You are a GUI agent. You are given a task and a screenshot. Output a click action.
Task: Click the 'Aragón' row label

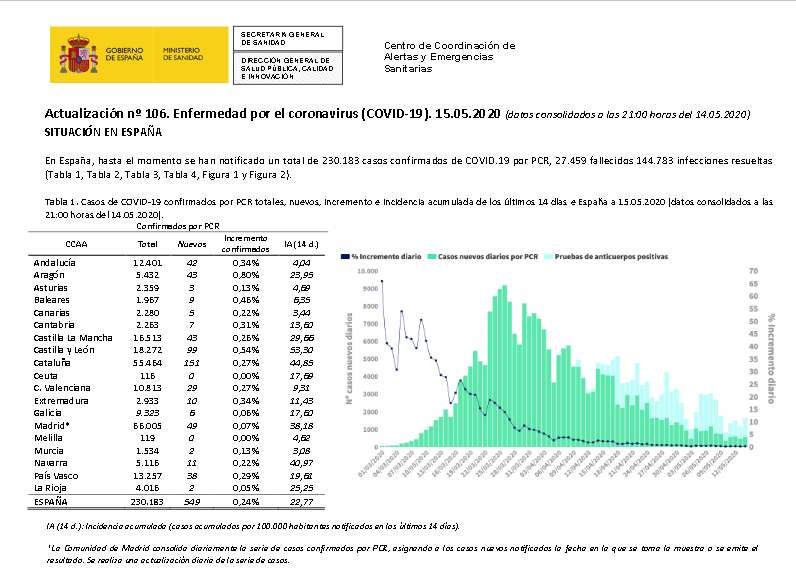click(49, 275)
